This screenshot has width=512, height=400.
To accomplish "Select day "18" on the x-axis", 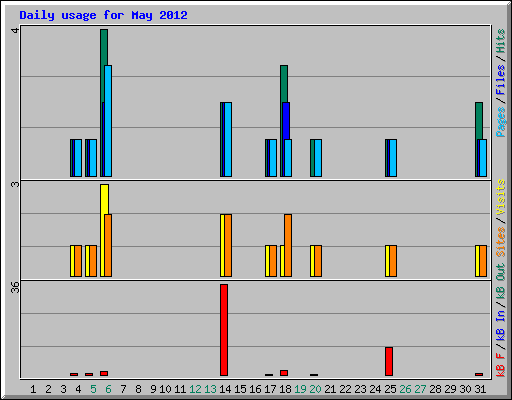I will pyautogui.click(x=285, y=389).
